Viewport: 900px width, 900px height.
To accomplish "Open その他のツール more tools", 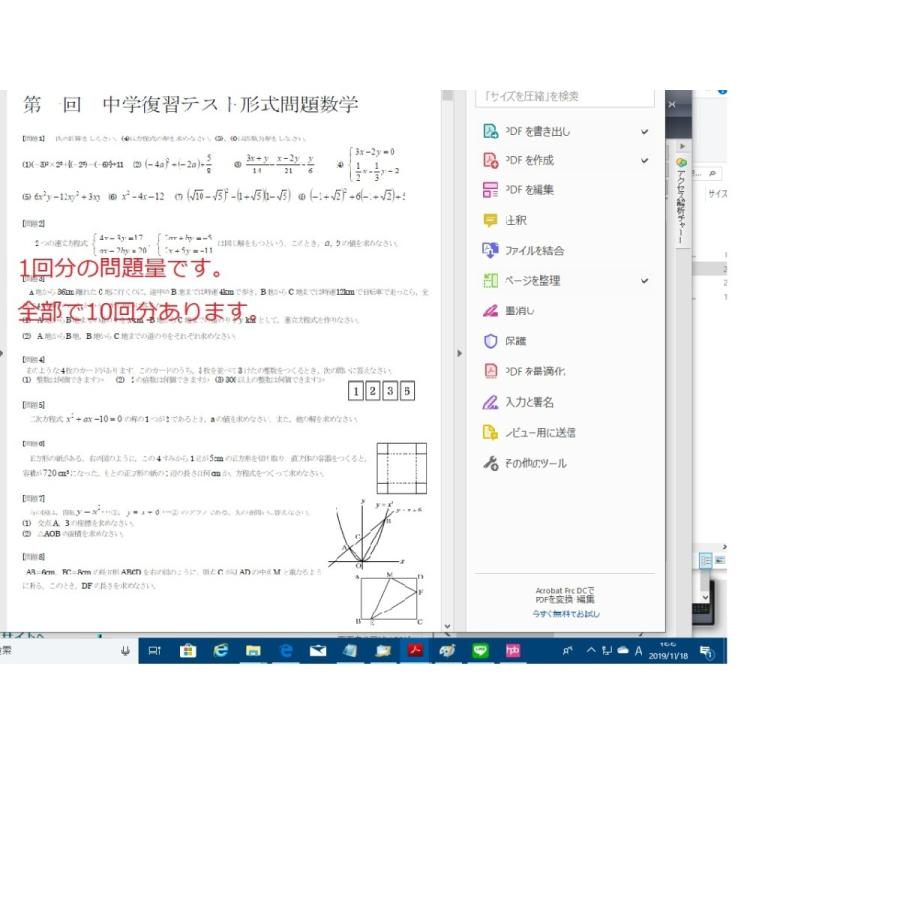I will pyautogui.click(x=490, y=463).
